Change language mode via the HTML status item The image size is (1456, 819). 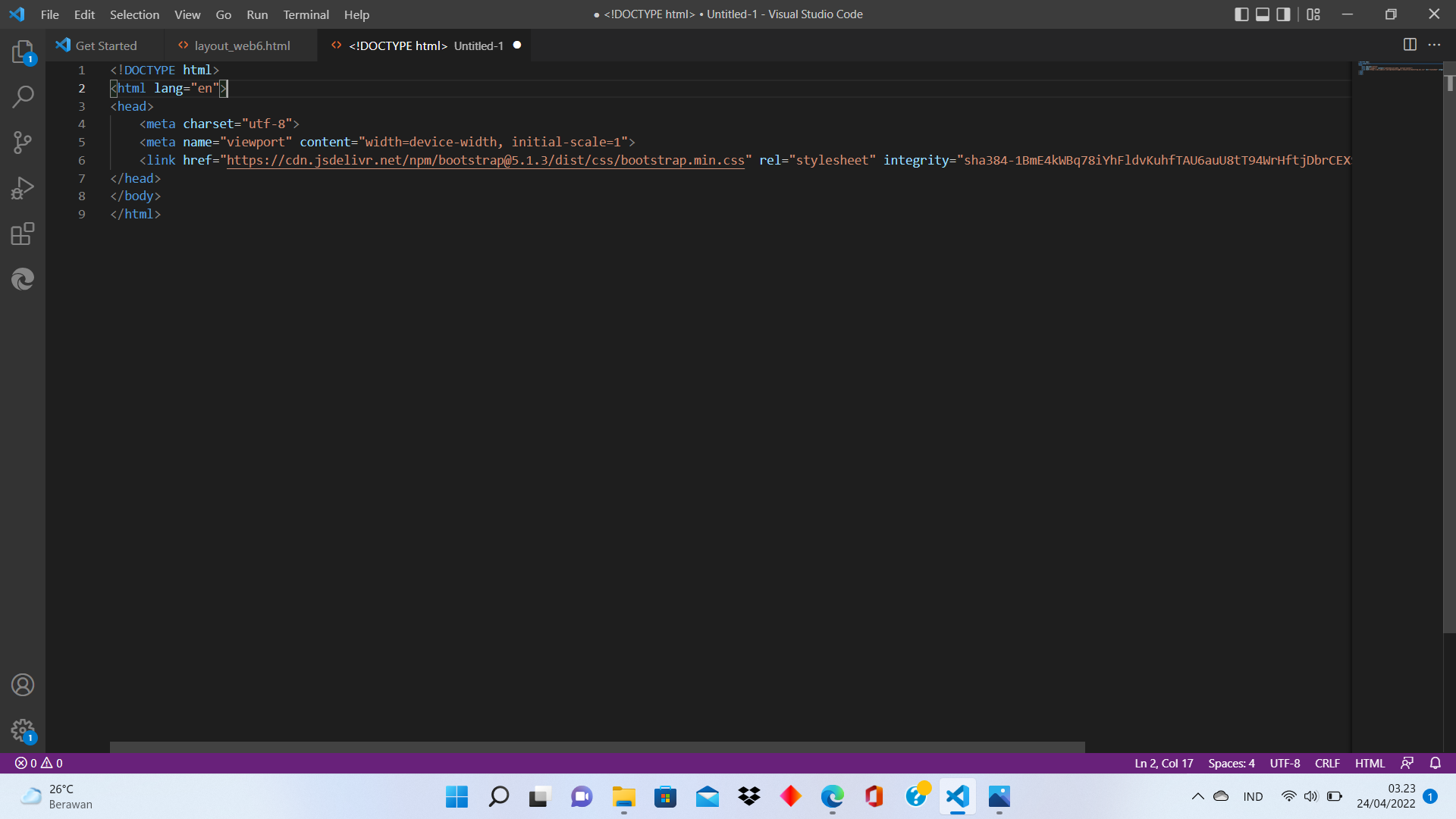tap(1370, 763)
